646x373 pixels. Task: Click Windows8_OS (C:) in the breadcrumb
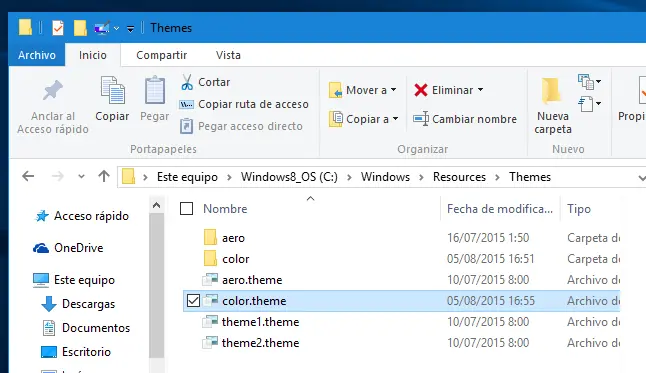click(x=289, y=177)
